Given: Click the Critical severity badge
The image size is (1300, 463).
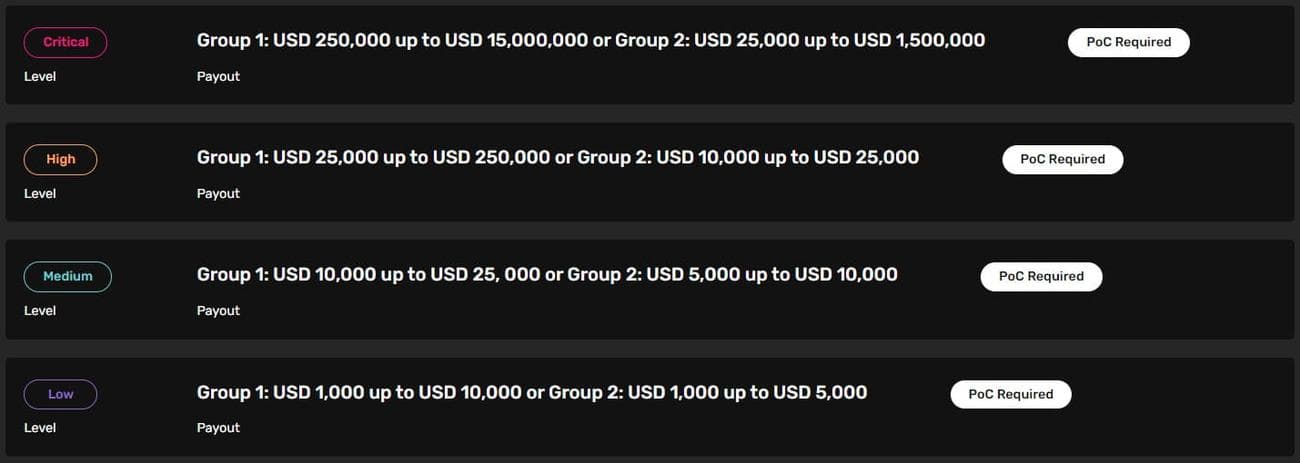Looking at the screenshot, I should tap(65, 42).
